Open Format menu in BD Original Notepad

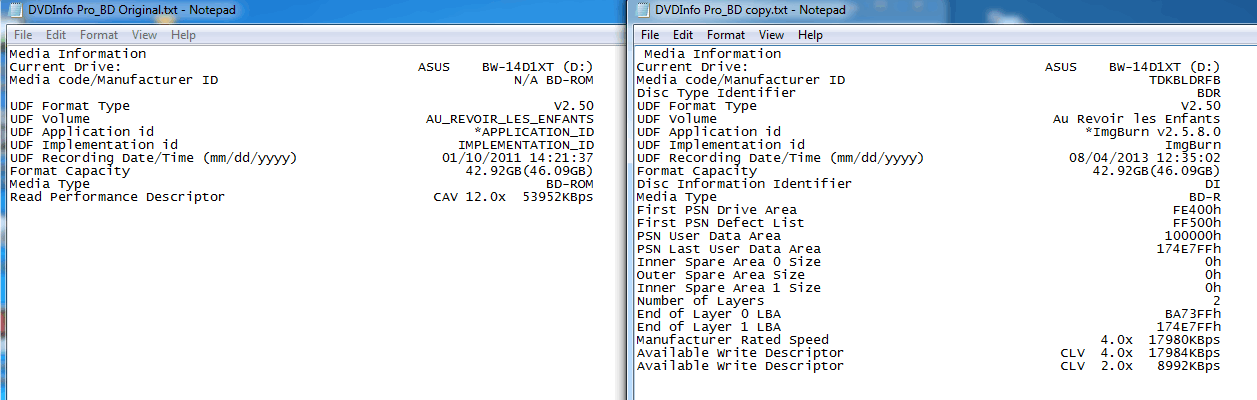[99, 34]
